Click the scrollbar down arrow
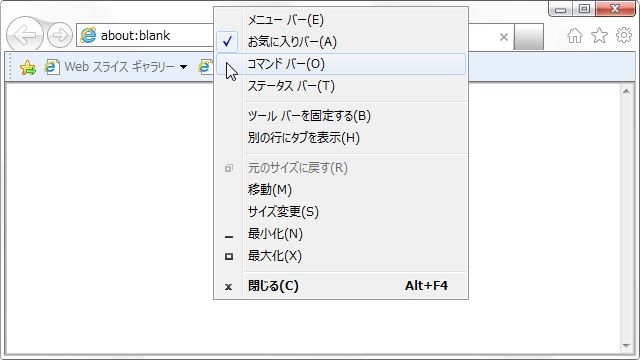The image size is (640, 360). [x=626, y=346]
